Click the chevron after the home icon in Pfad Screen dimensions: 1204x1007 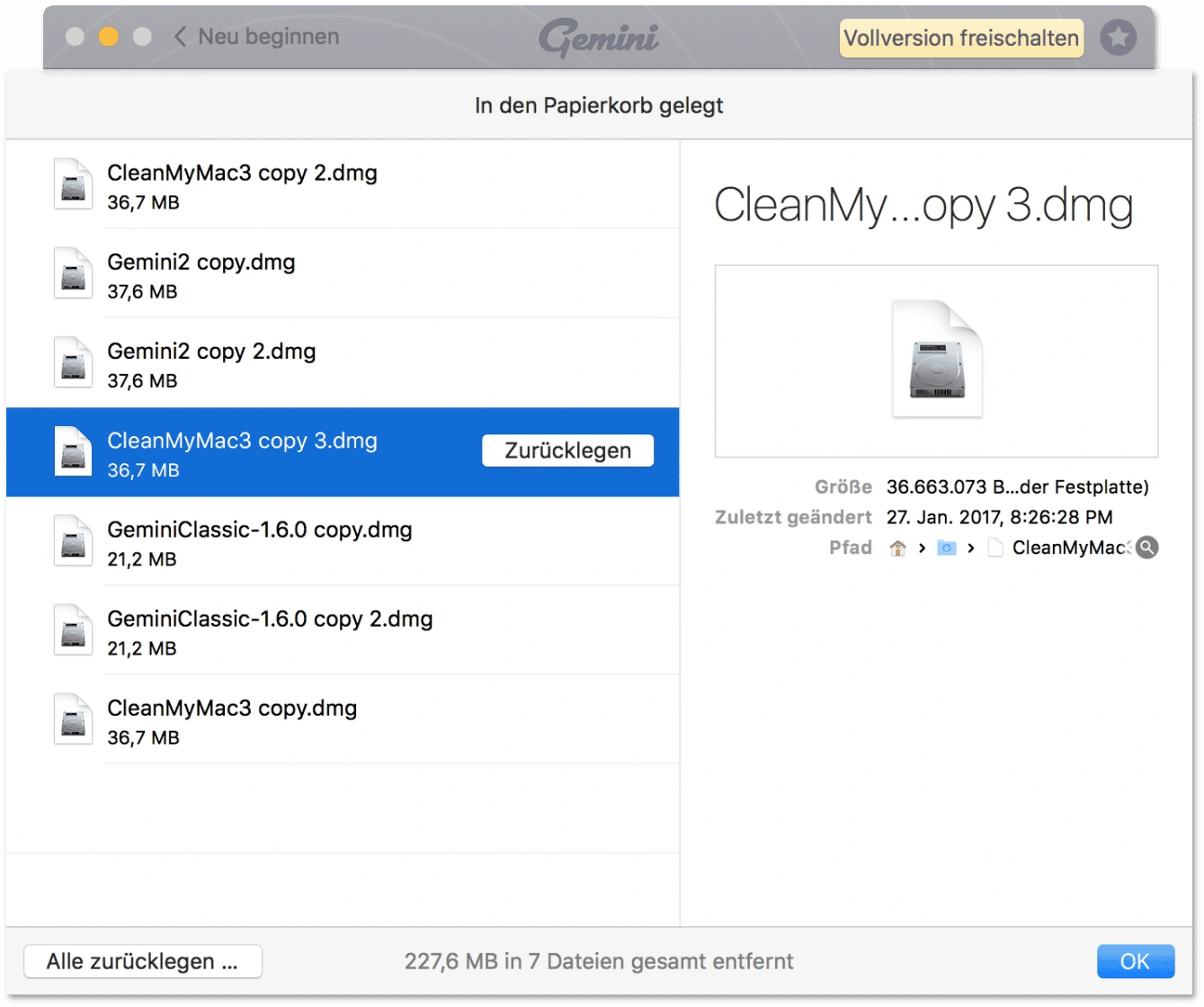click(922, 548)
